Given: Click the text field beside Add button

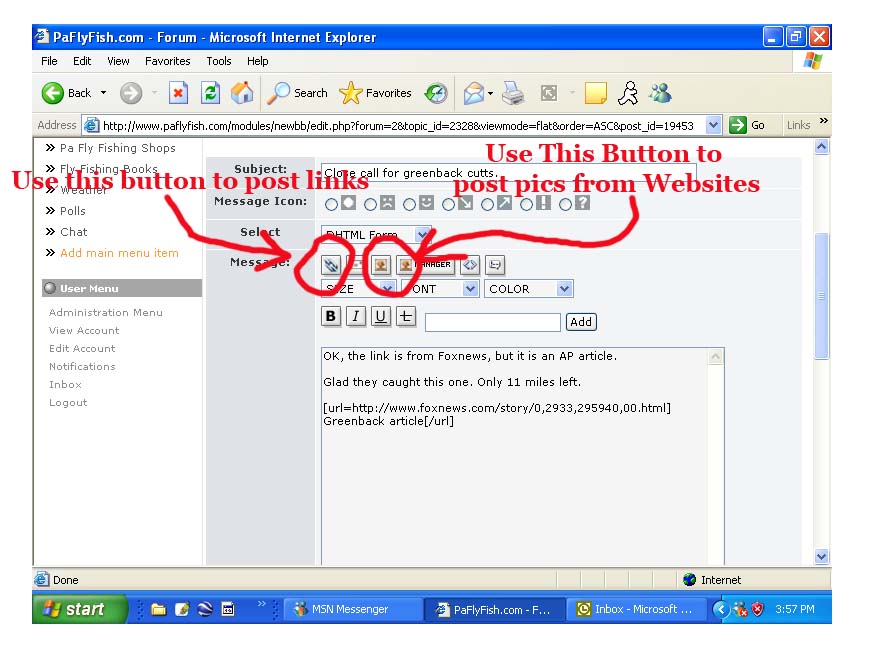Looking at the screenshot, I should (493, 322).
